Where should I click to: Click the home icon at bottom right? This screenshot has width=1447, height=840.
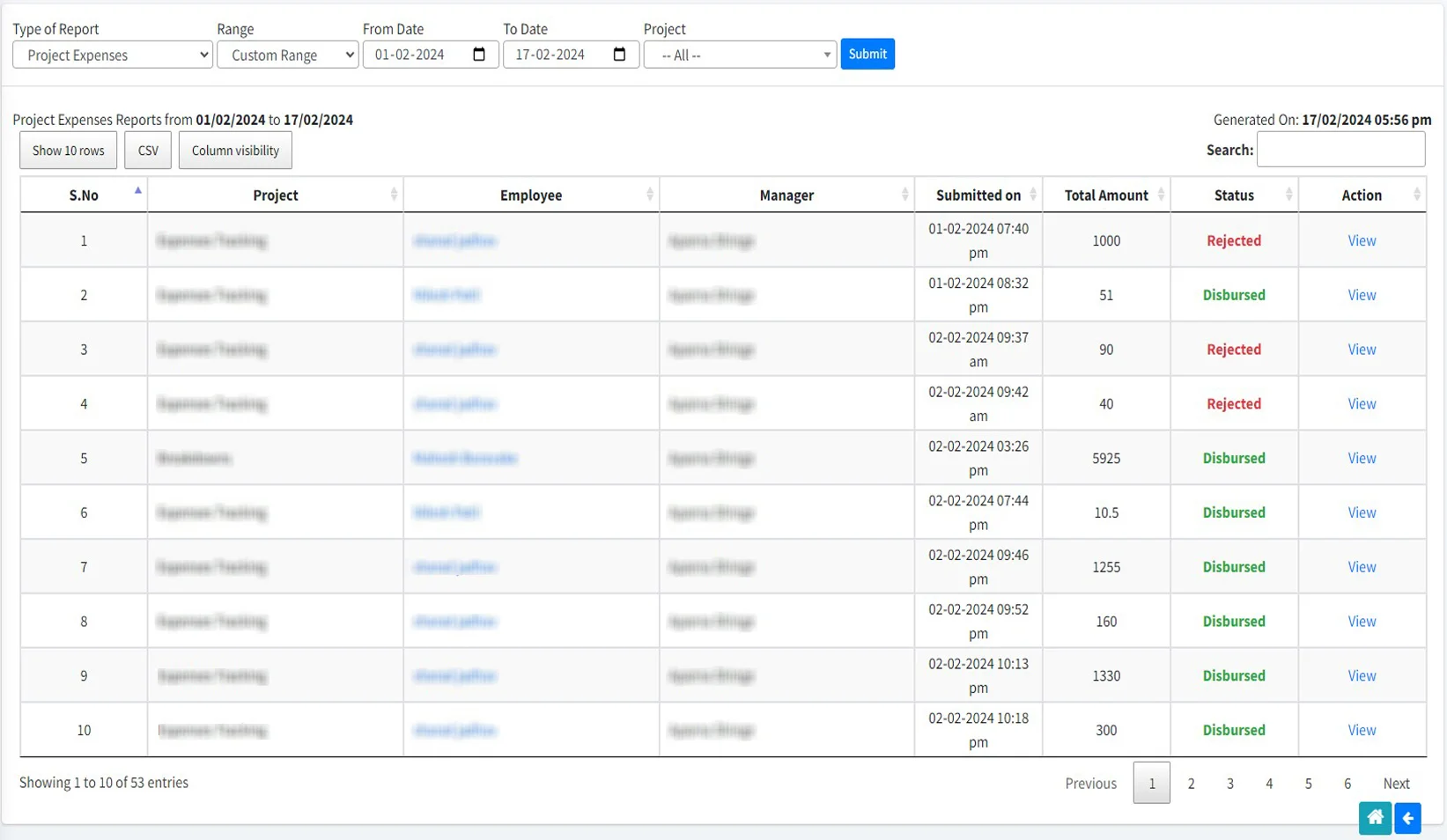tap(1374, 818)
